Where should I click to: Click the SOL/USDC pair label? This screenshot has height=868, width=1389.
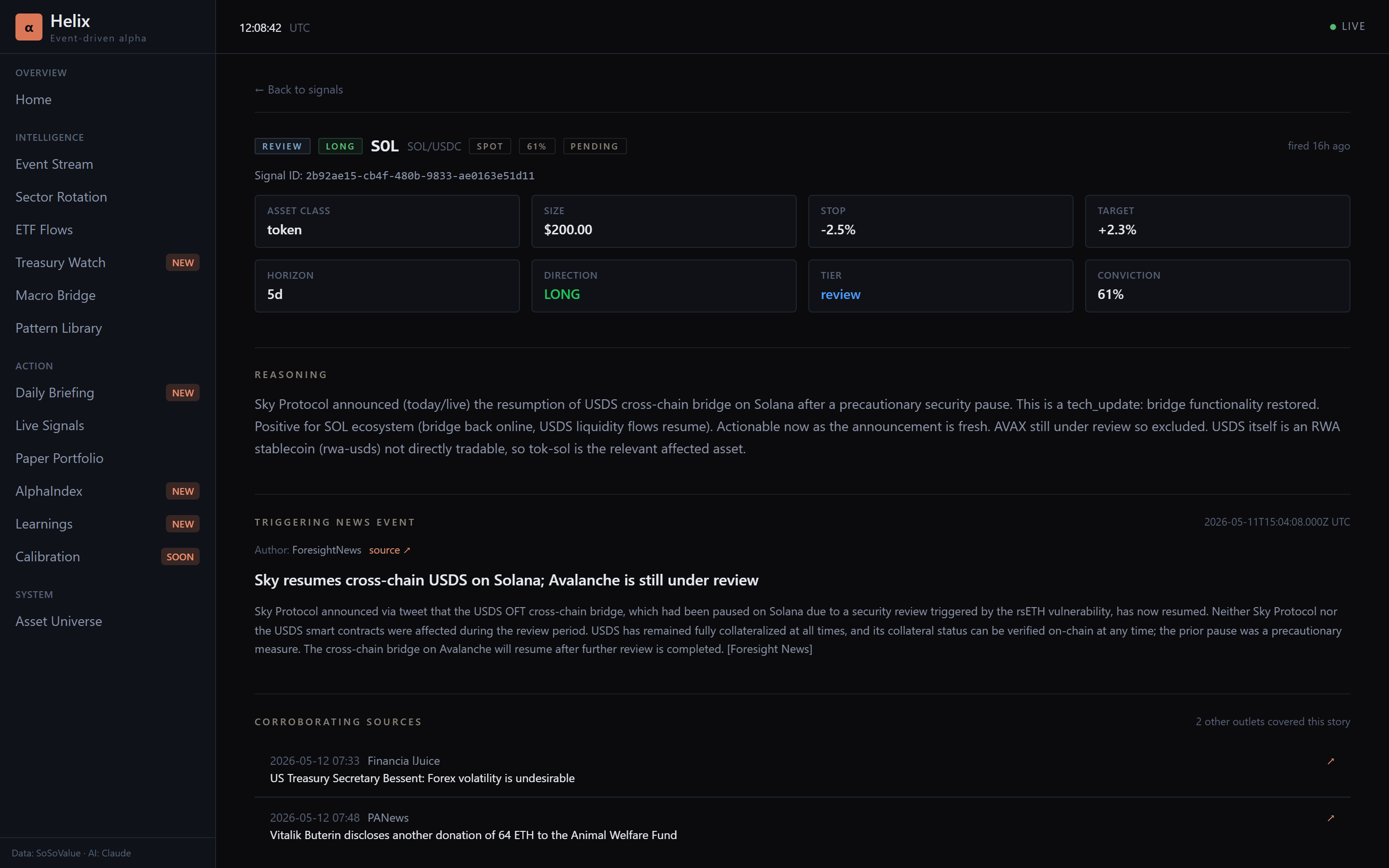tap(434, 147)
